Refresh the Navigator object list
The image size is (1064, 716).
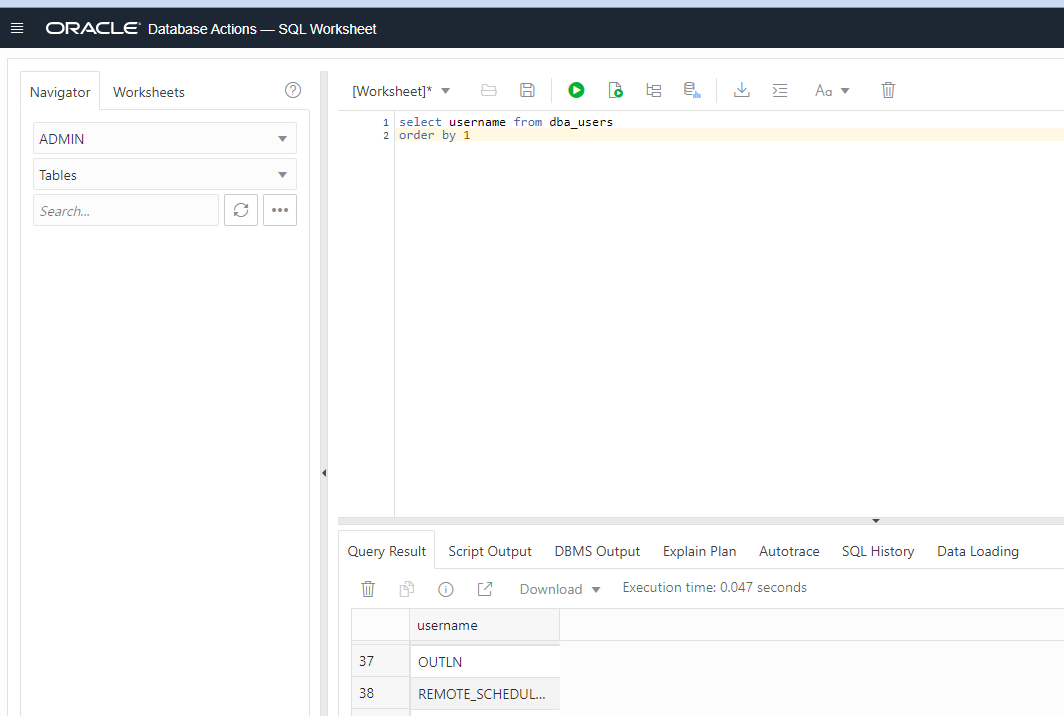(241, 210)
